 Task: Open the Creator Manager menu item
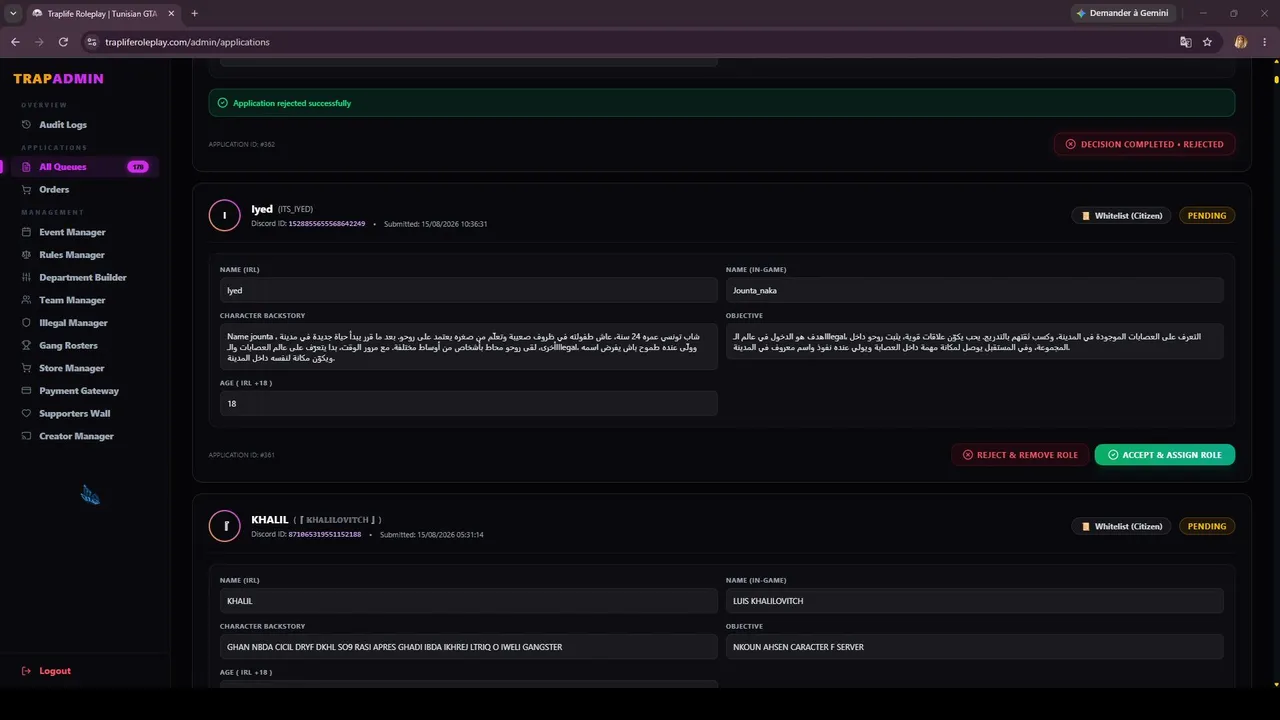(x=76, y=436)
